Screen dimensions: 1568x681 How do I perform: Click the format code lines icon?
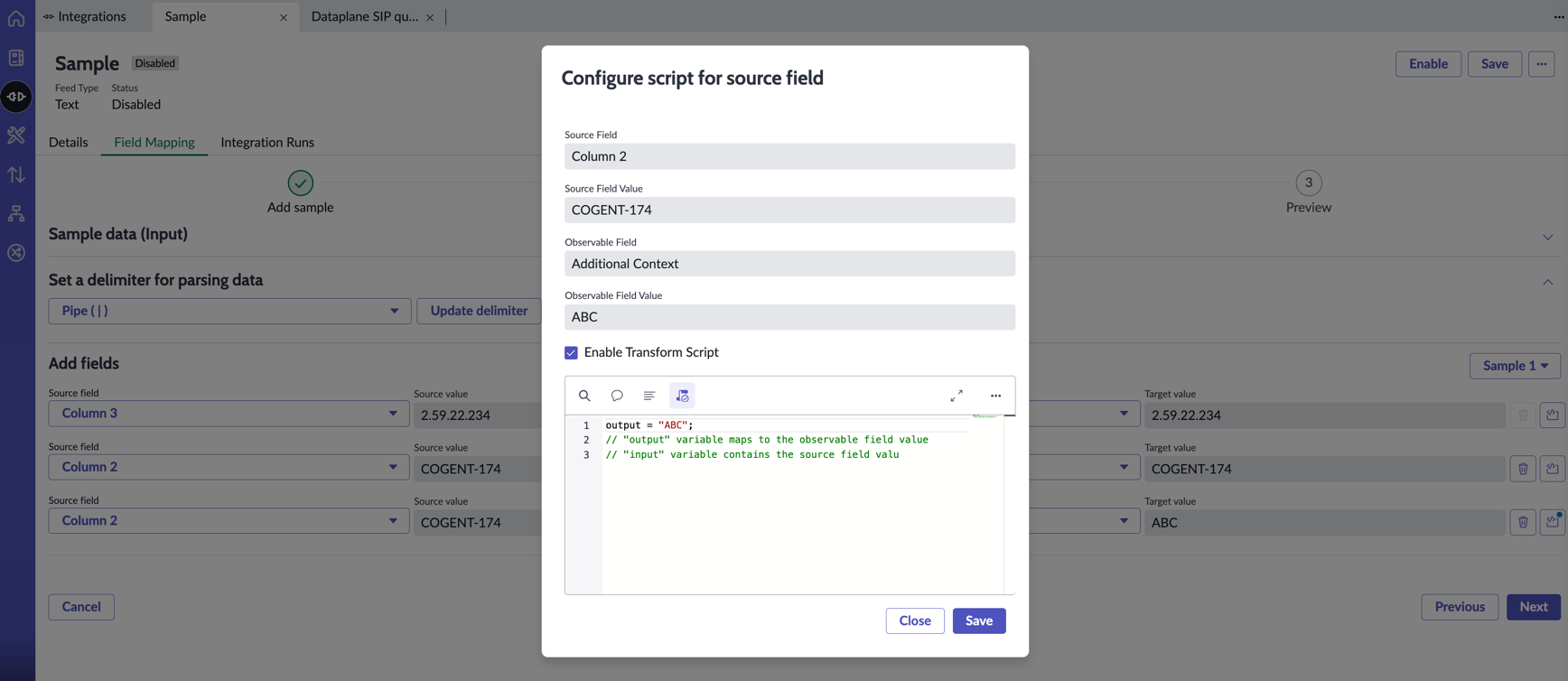(649, 396)
